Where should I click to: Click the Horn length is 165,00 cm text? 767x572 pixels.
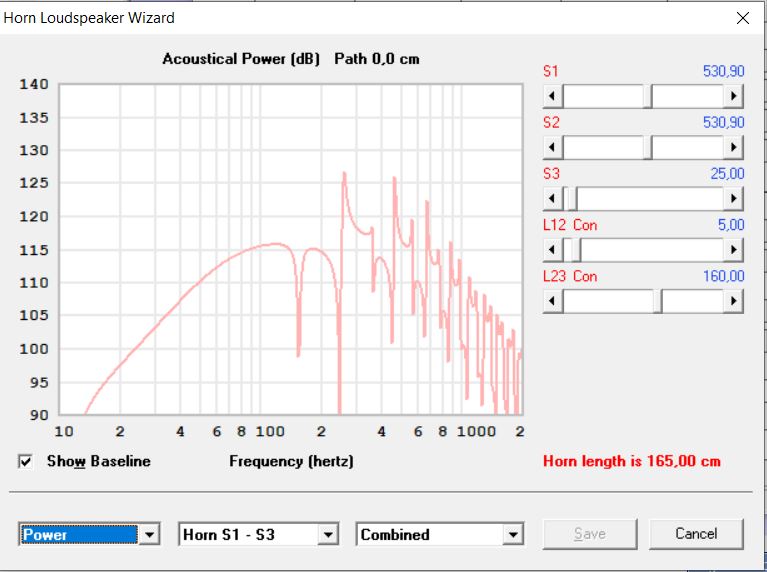coord(632,461)
